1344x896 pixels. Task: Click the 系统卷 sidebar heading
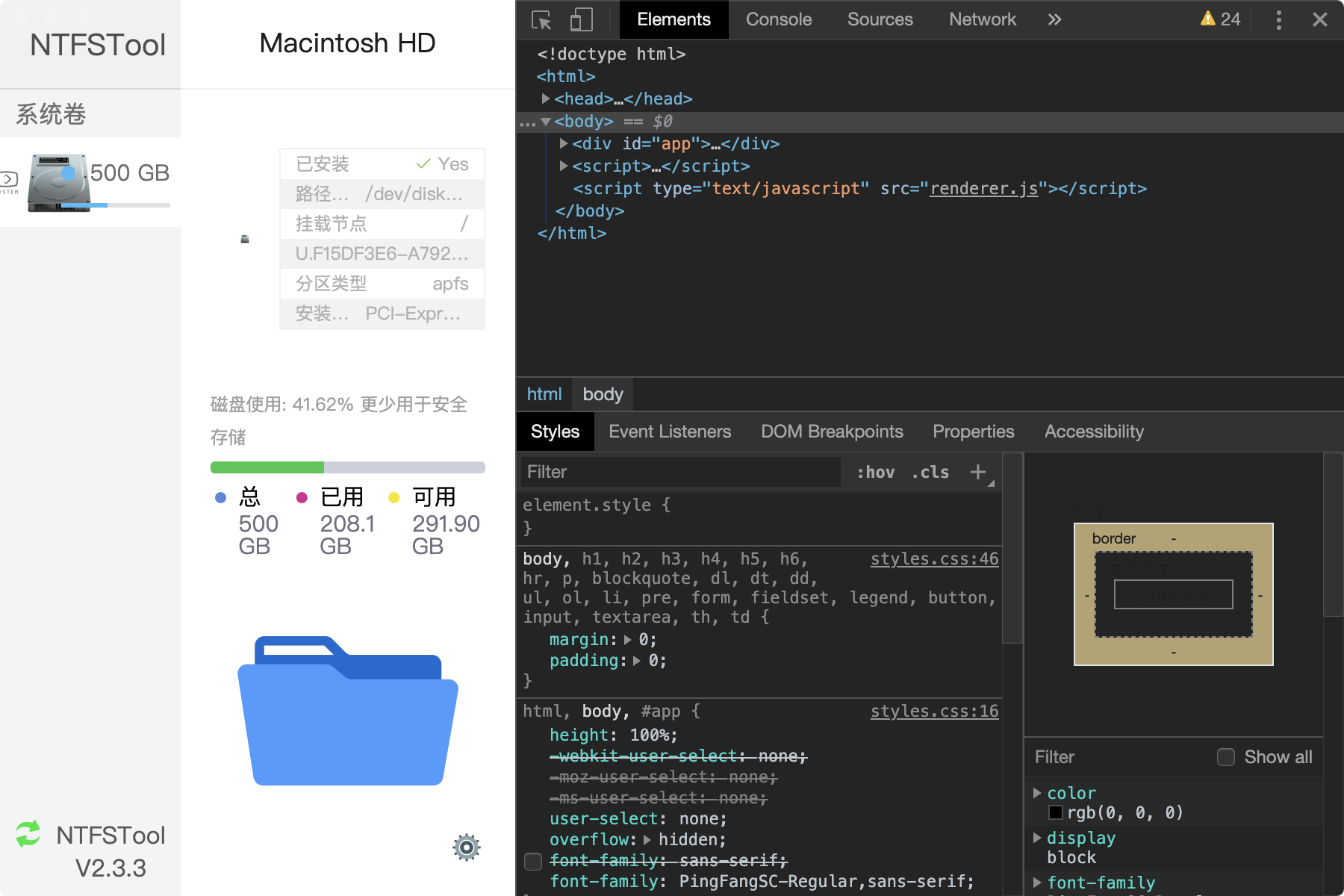pyautogui.click(x=51, y=114)
